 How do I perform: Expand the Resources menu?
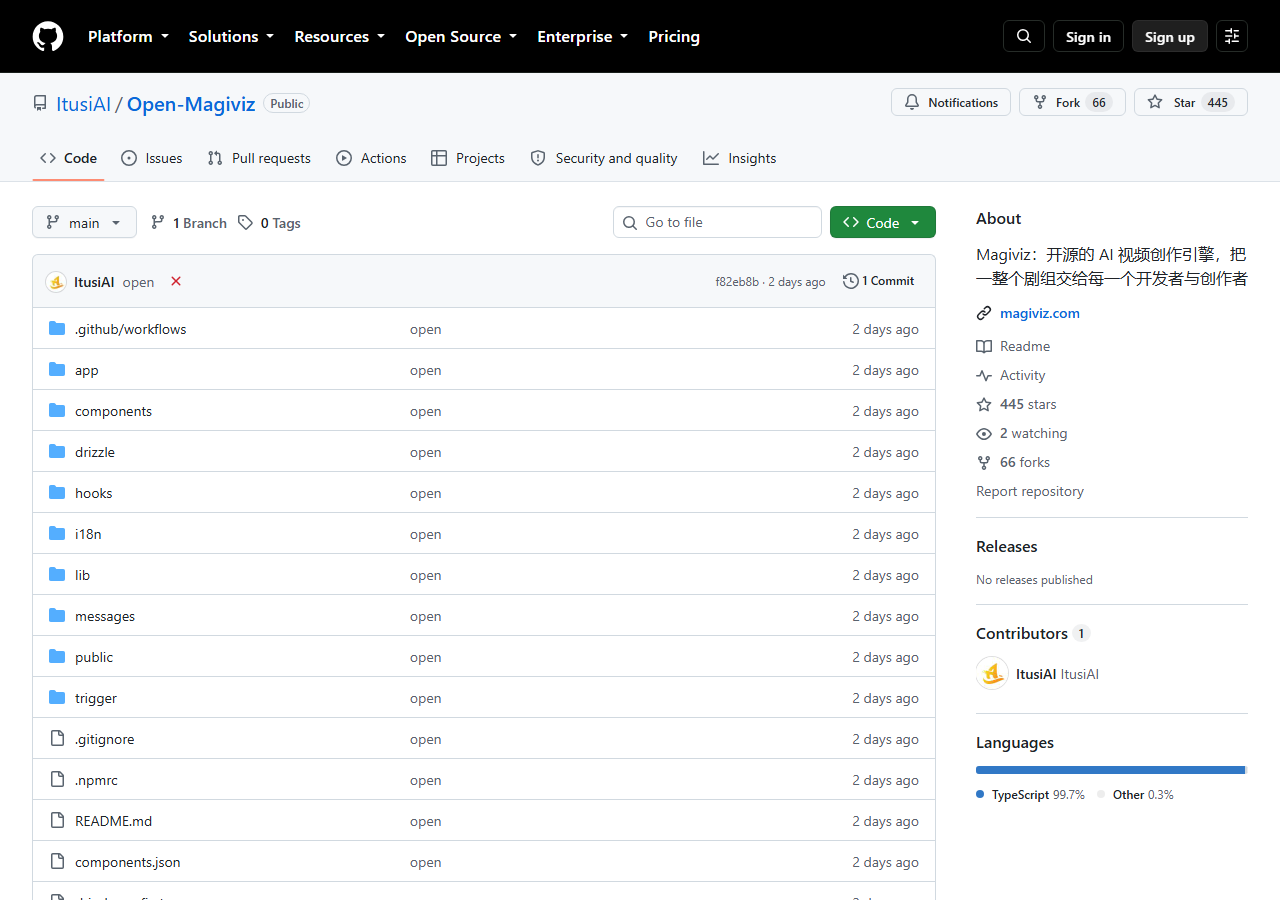339,37
